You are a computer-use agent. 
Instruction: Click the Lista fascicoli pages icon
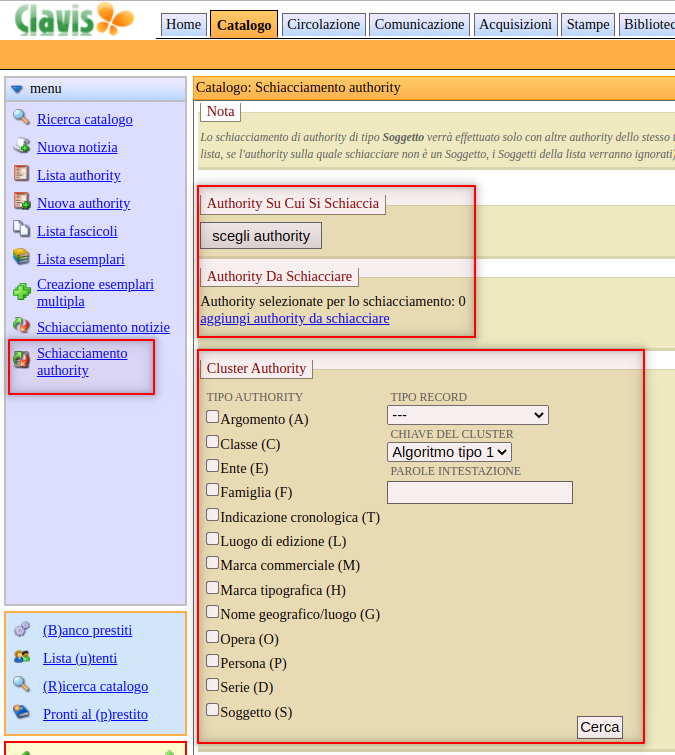coord(21,230)
